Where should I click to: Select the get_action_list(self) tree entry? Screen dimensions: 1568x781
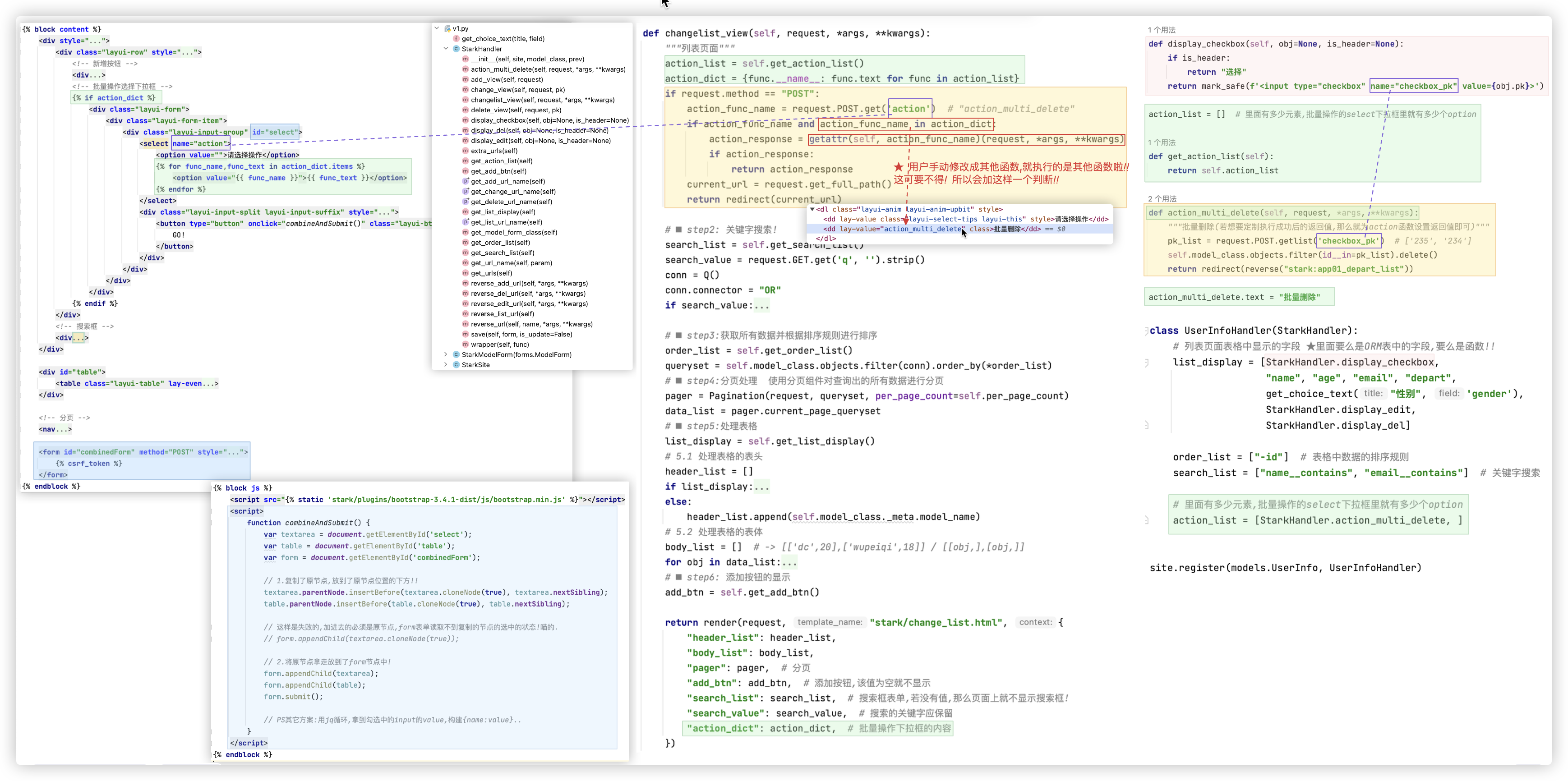[501, 161]
